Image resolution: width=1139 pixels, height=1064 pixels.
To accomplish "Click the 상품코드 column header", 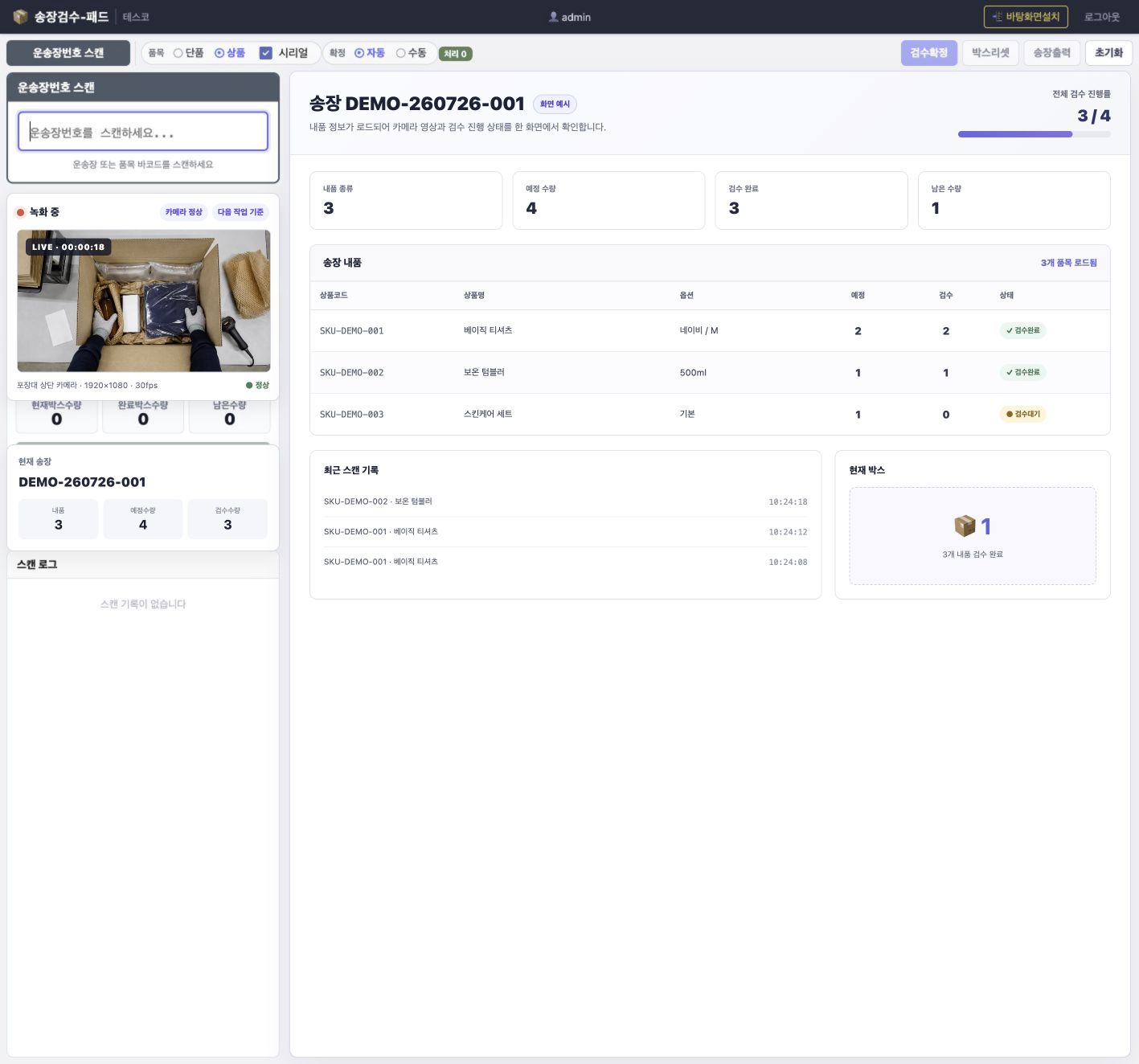I will (x=334, y=295).
